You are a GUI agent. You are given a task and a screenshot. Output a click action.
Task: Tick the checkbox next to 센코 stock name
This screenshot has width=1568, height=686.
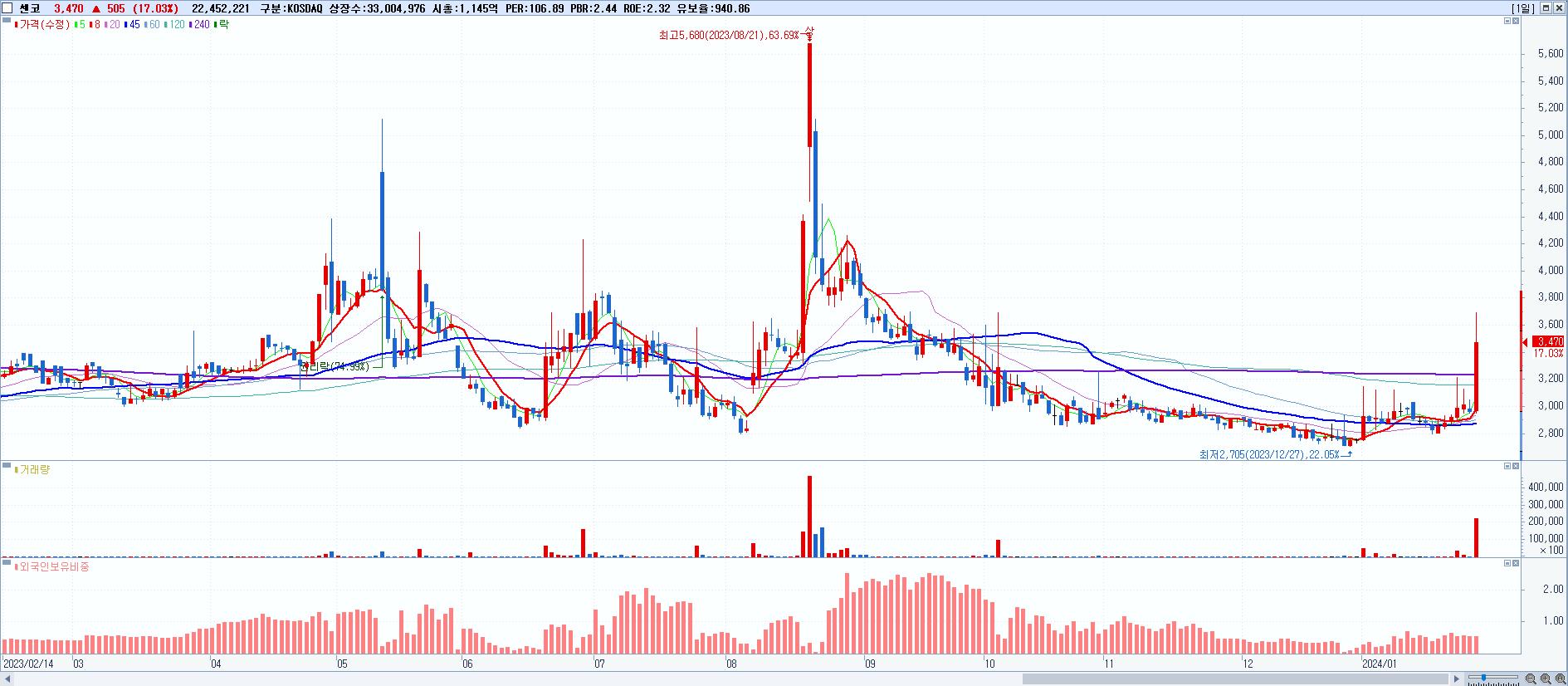(8, 8)
